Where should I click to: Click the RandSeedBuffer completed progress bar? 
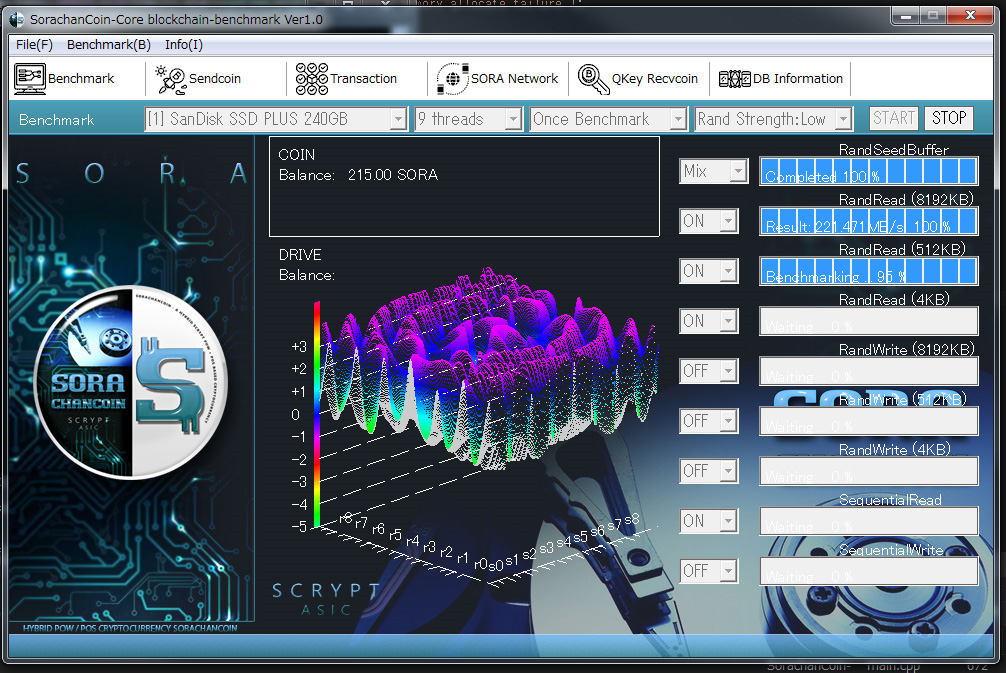pos(869,171)
